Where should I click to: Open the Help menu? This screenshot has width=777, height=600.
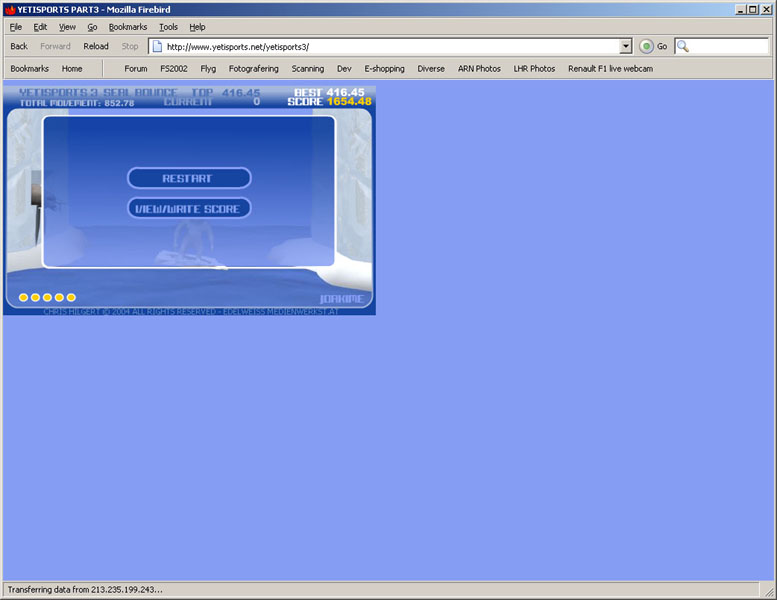(x=197, y=27)
